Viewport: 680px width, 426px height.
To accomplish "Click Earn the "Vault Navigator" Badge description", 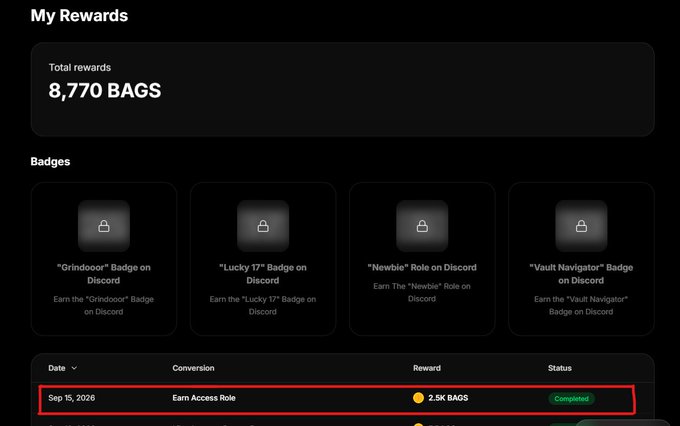I will (581, 305).
